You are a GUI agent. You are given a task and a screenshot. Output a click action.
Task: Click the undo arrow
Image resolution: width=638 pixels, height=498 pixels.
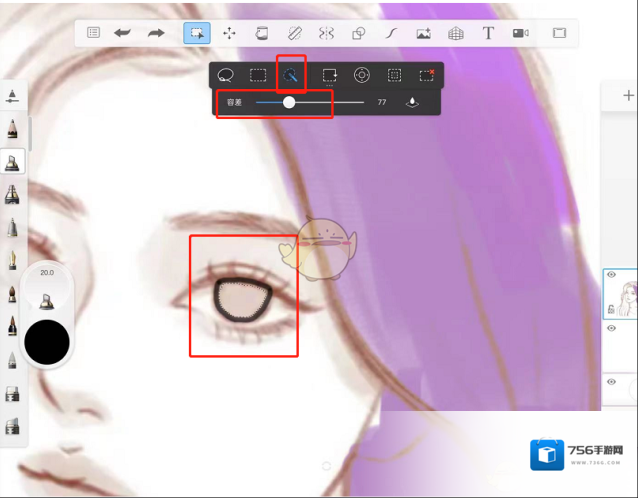122,33
